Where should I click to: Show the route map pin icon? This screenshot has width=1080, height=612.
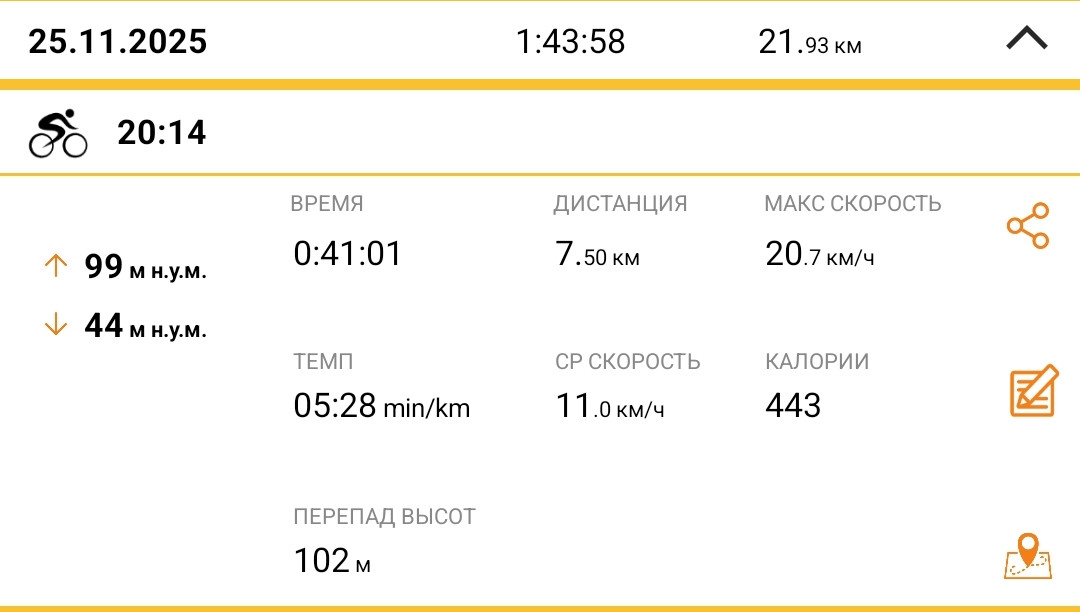(1028, 556)
